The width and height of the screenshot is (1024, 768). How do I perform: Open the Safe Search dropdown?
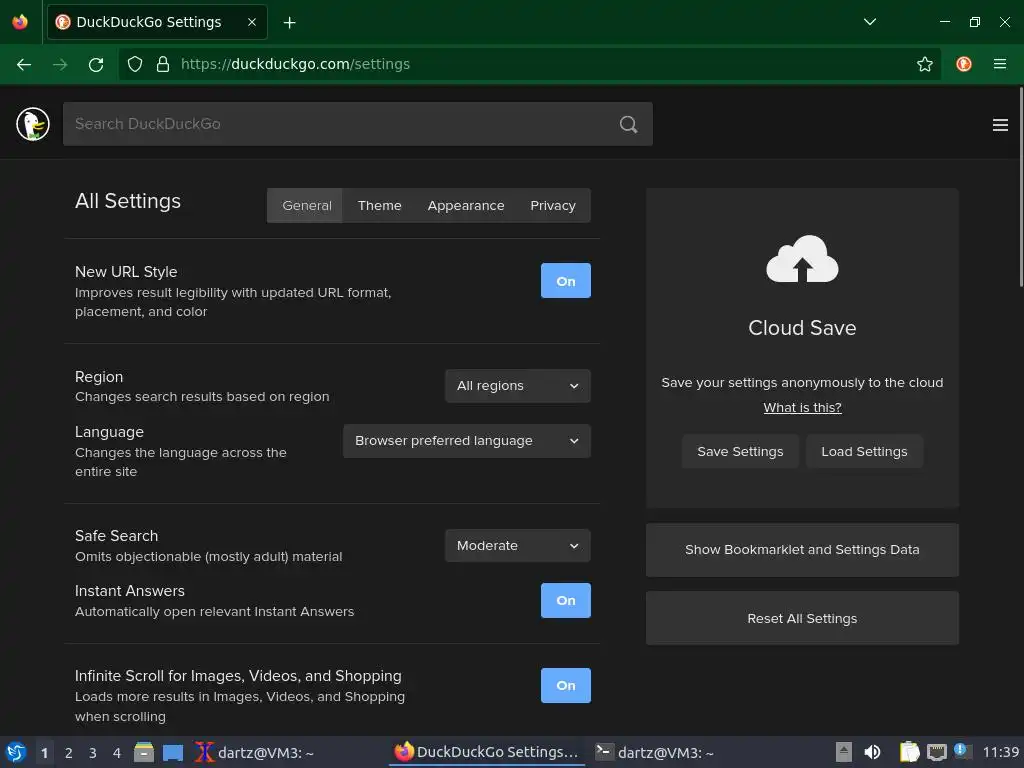click(518, 545)
